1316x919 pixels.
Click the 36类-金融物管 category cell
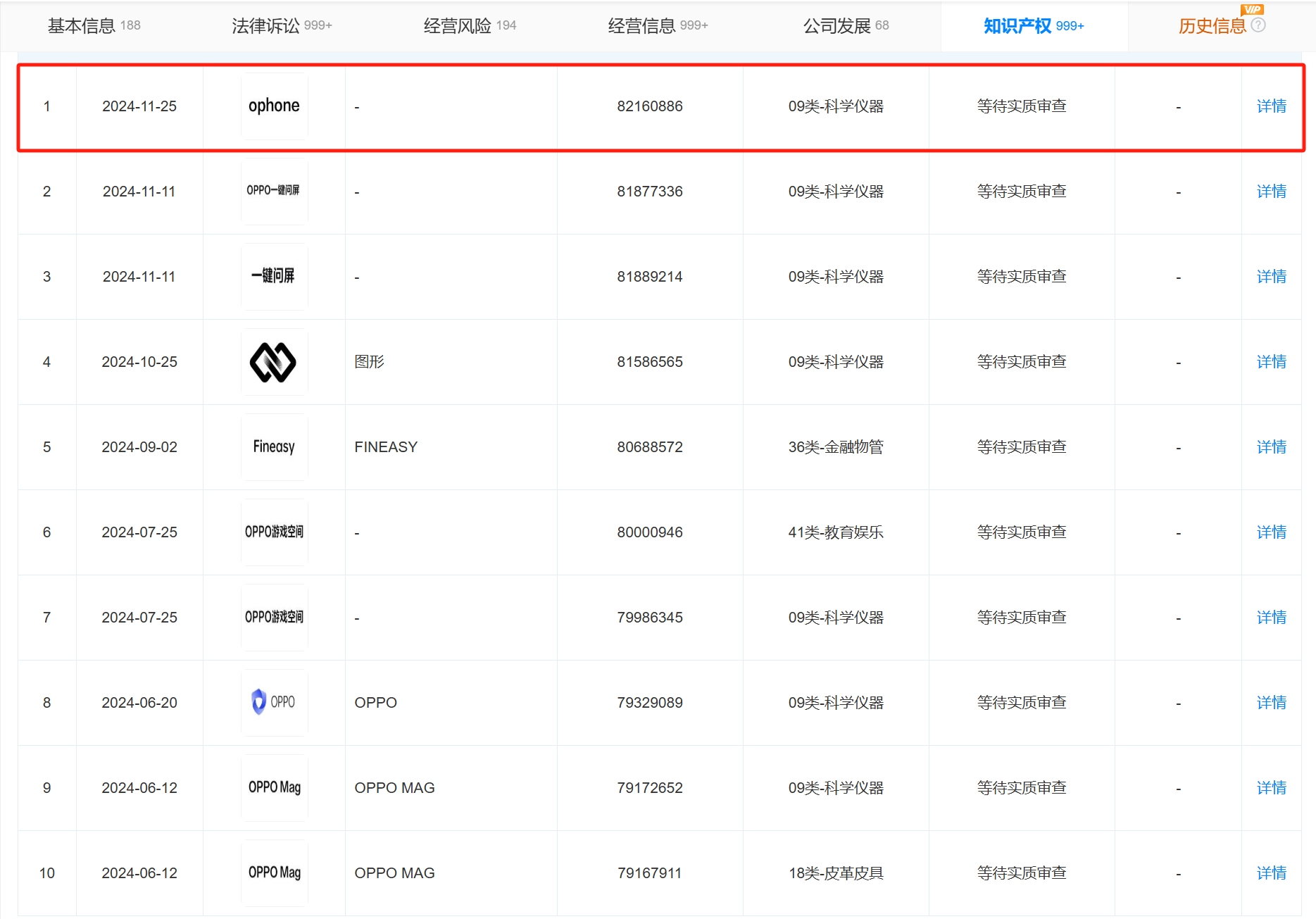(x=836, y=447)
